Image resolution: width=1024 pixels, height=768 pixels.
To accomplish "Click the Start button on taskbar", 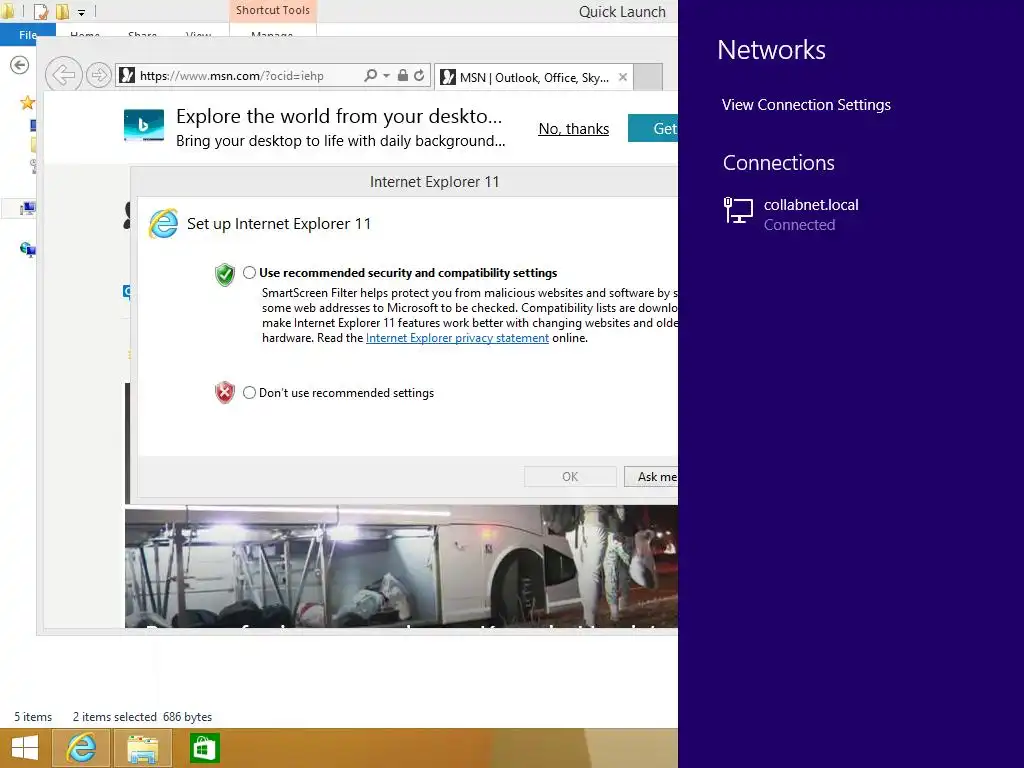I will (25, 748).
